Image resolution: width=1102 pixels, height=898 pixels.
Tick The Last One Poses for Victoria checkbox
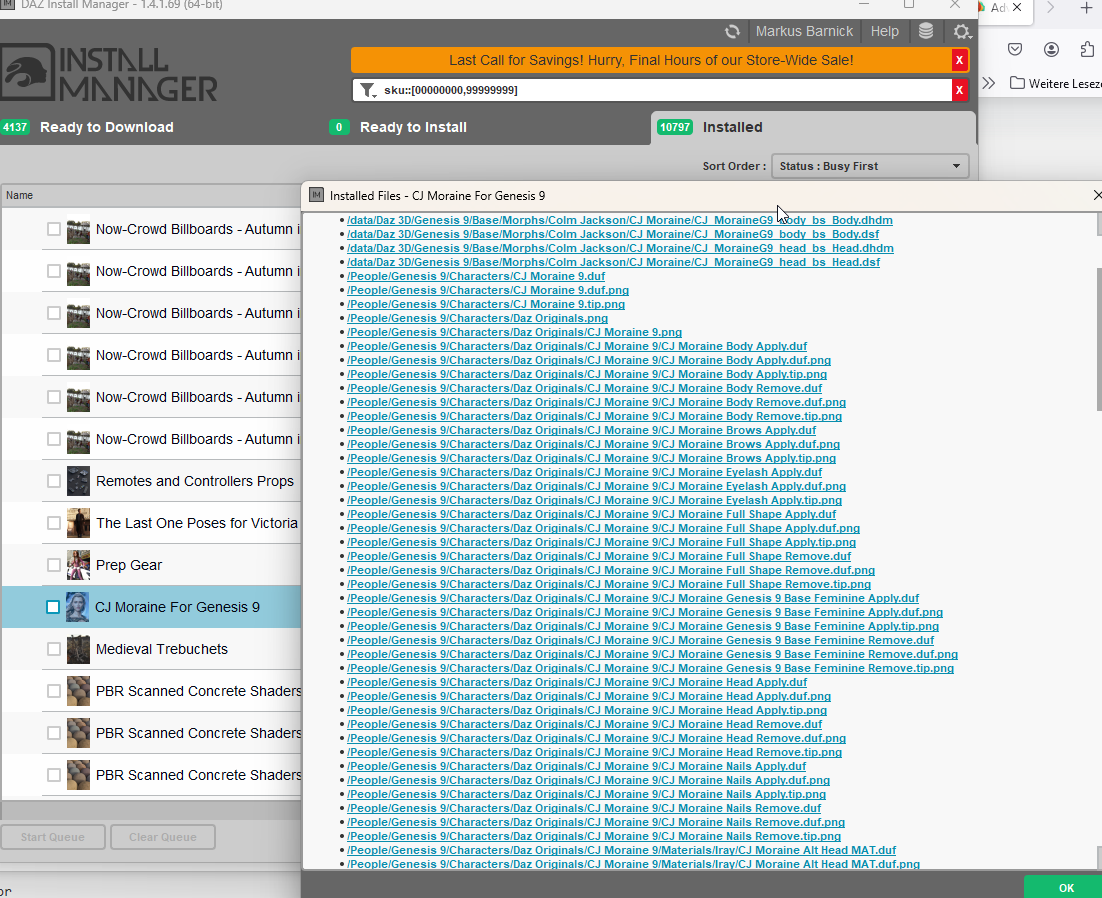point(53,523)
